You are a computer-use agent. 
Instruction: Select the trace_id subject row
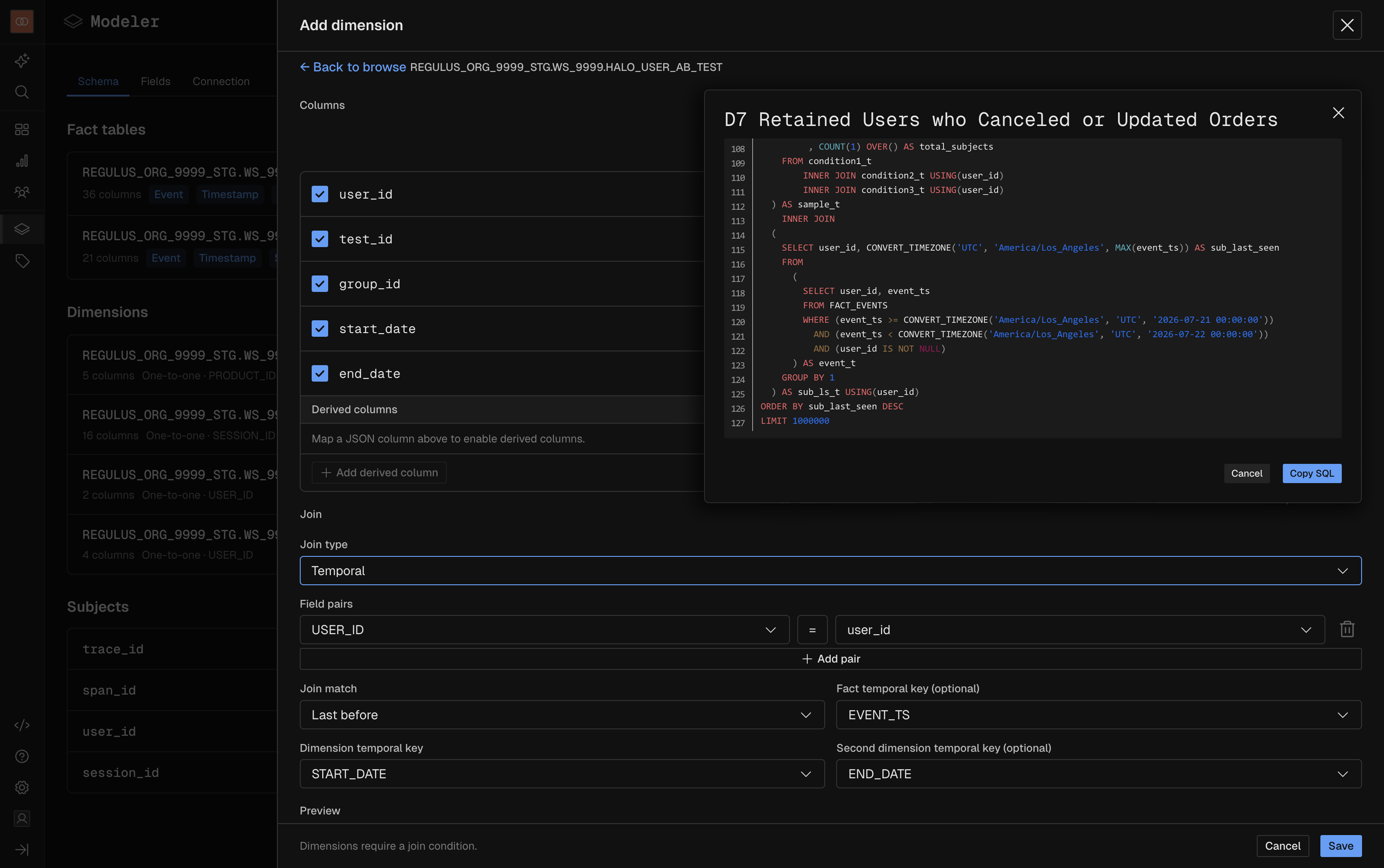click(x=172, y=649)
